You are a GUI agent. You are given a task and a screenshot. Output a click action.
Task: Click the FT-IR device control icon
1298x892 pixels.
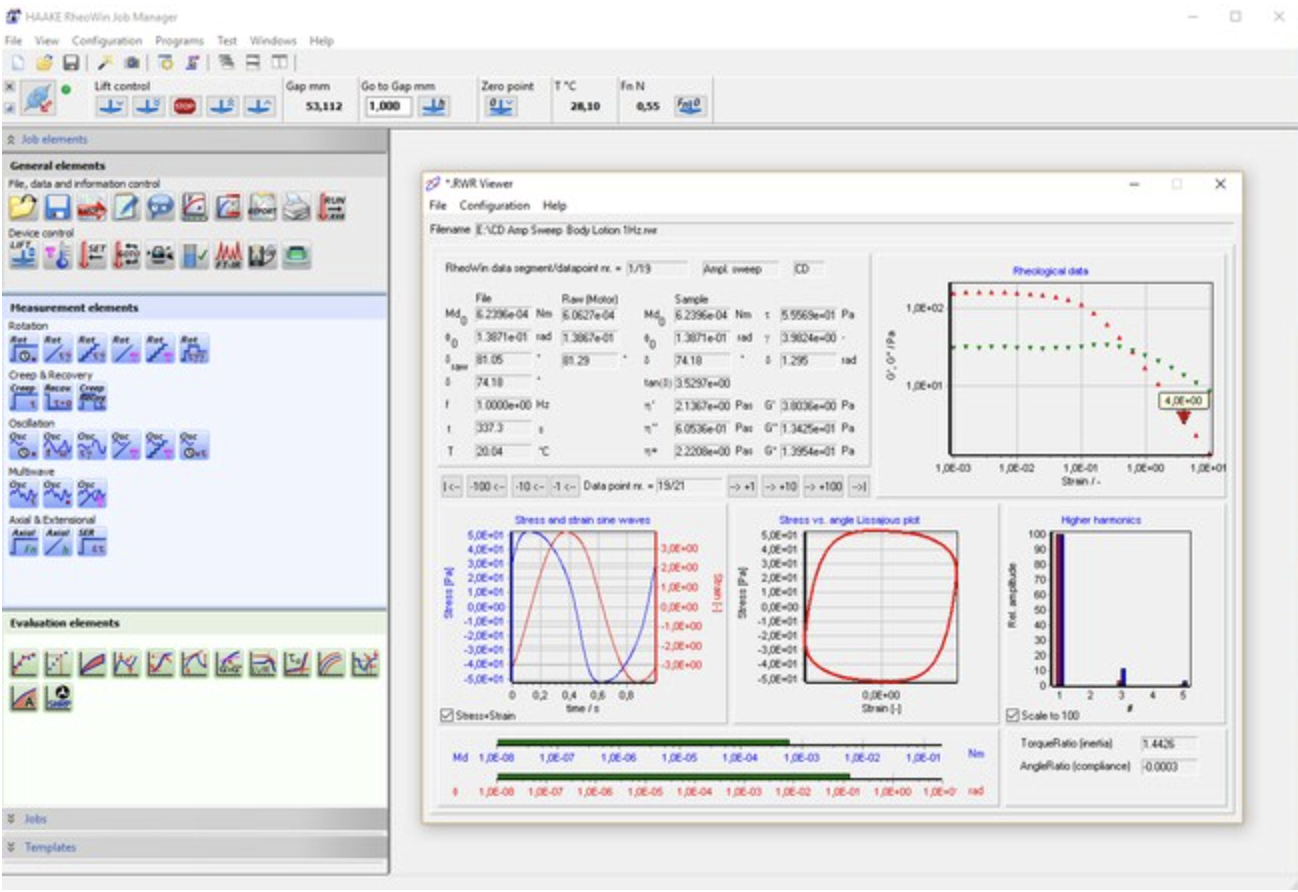(x=229, y=256)
